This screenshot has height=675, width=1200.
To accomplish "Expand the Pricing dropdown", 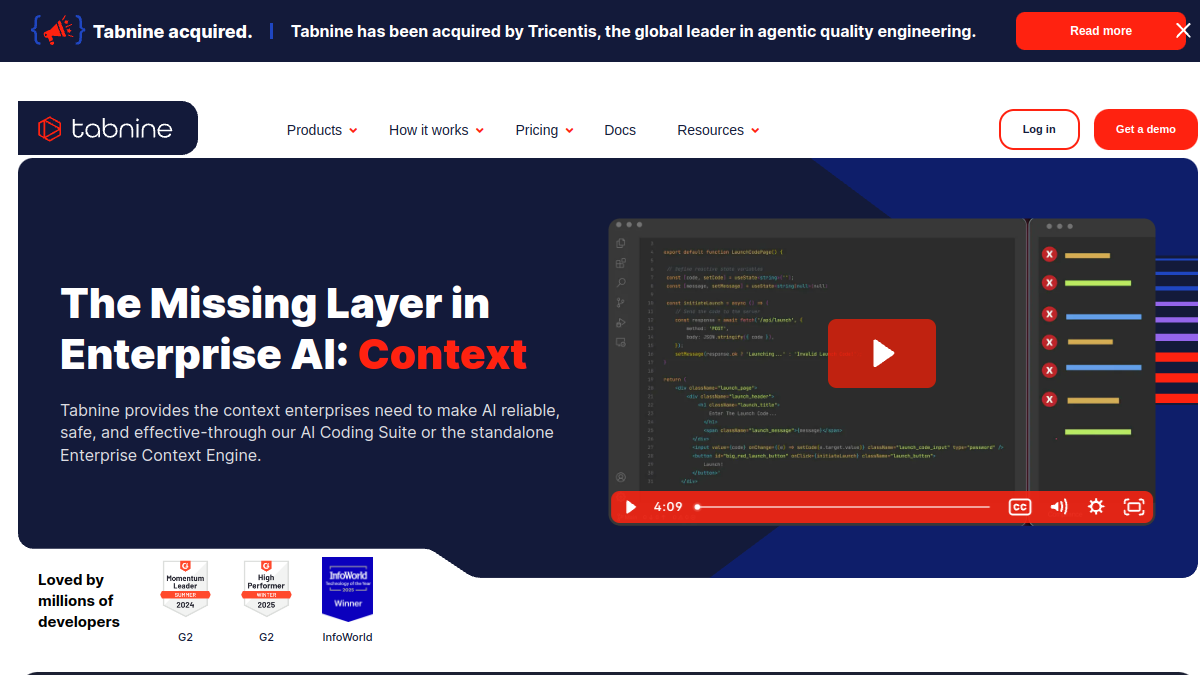I will click(544, 130).
